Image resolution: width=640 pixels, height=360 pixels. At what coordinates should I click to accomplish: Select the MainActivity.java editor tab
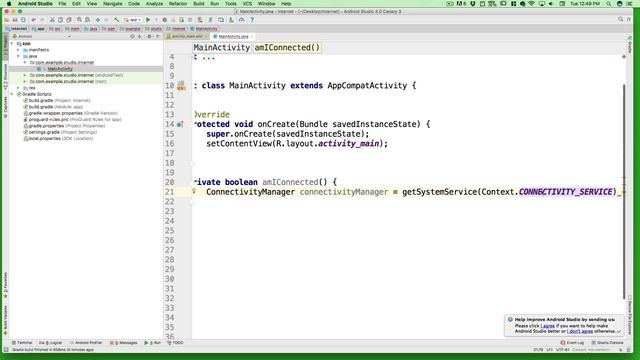click(x=233, y=36)
